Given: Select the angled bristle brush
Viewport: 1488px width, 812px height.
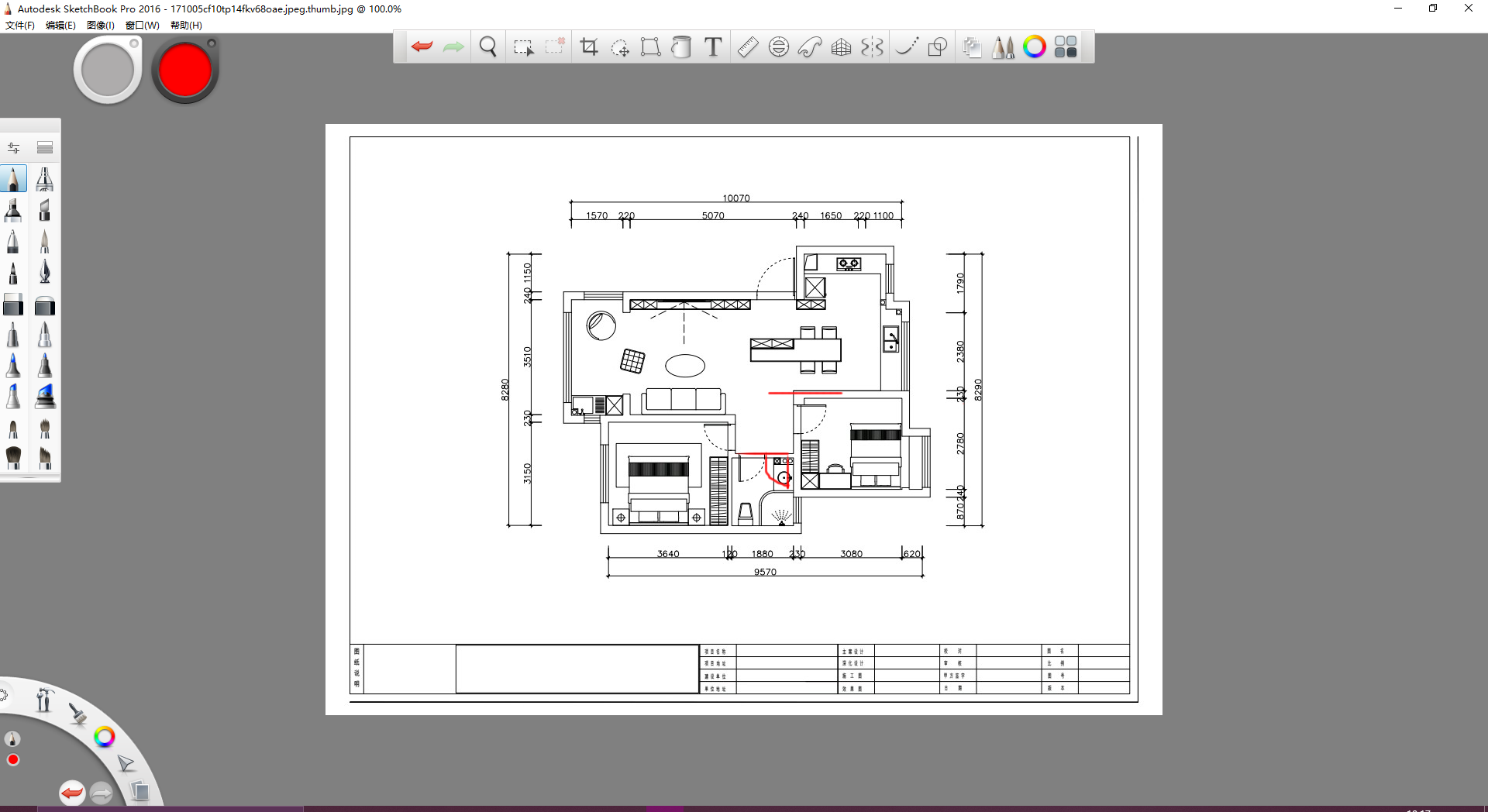Looking at the screenshot, I should 45,458.
